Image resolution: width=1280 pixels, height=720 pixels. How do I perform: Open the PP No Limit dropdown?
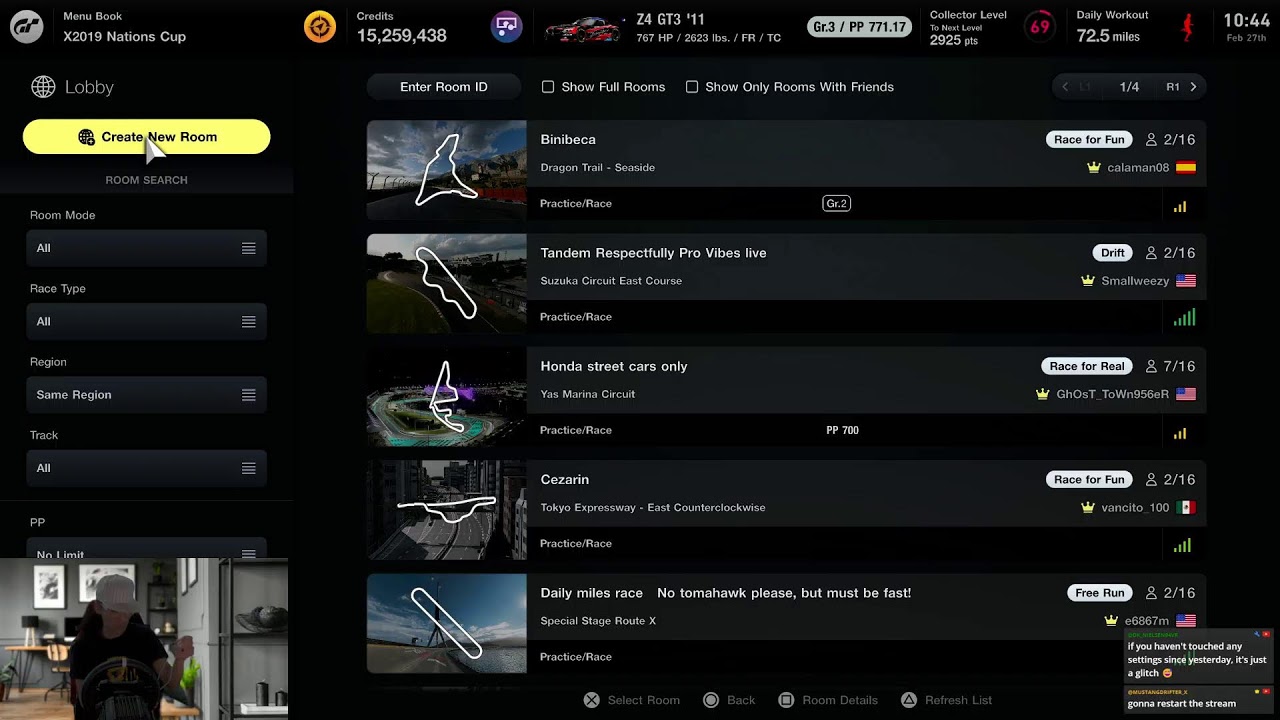[146, 549]
